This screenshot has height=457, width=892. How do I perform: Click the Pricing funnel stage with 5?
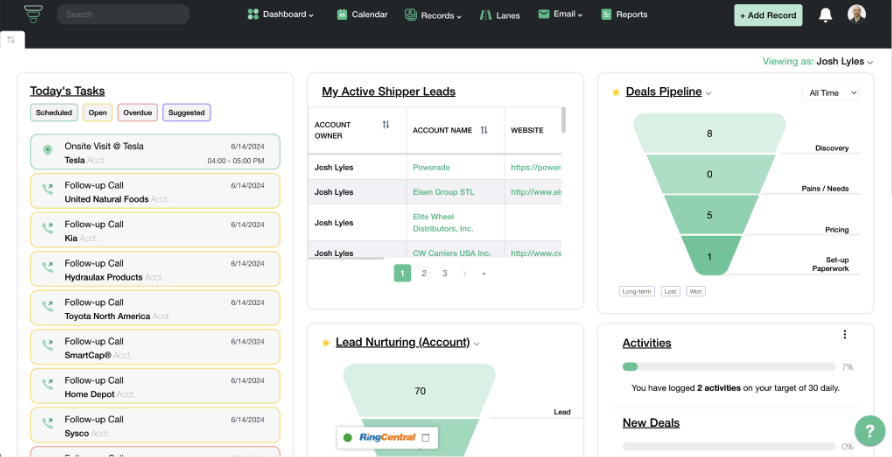point(709,215)
